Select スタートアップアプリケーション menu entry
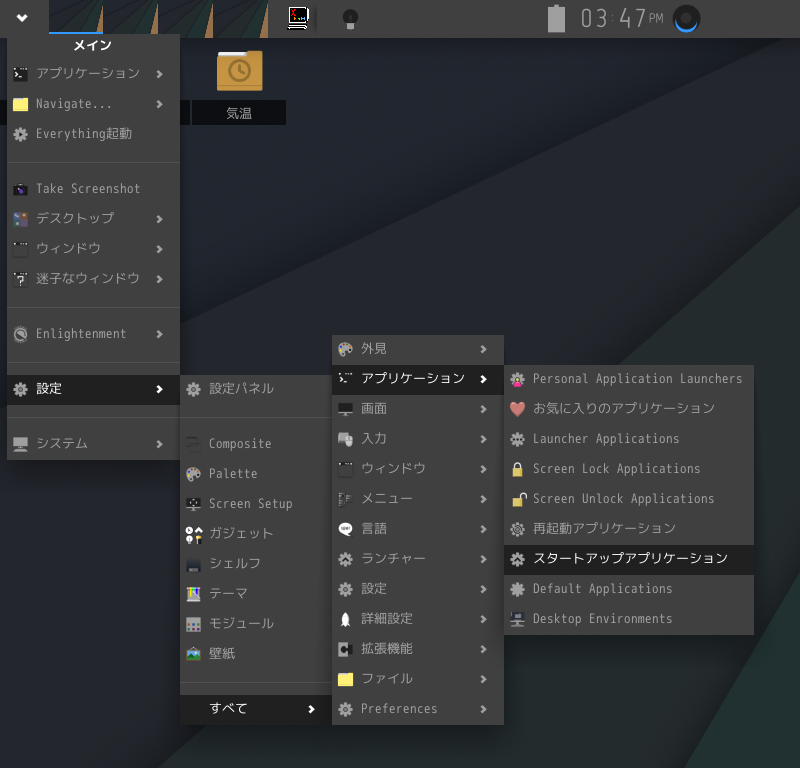The height and width of the screenshot is (768, 800). (629, 560)
